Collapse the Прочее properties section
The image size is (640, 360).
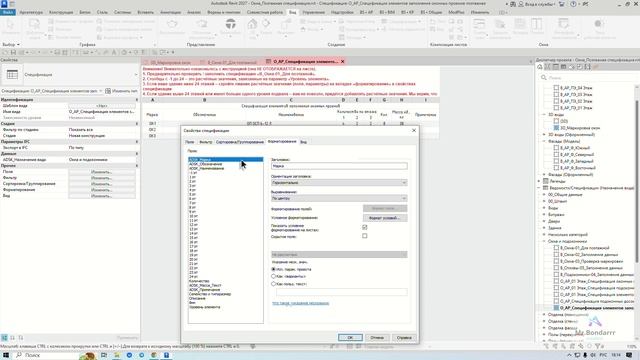pos(137,166)
